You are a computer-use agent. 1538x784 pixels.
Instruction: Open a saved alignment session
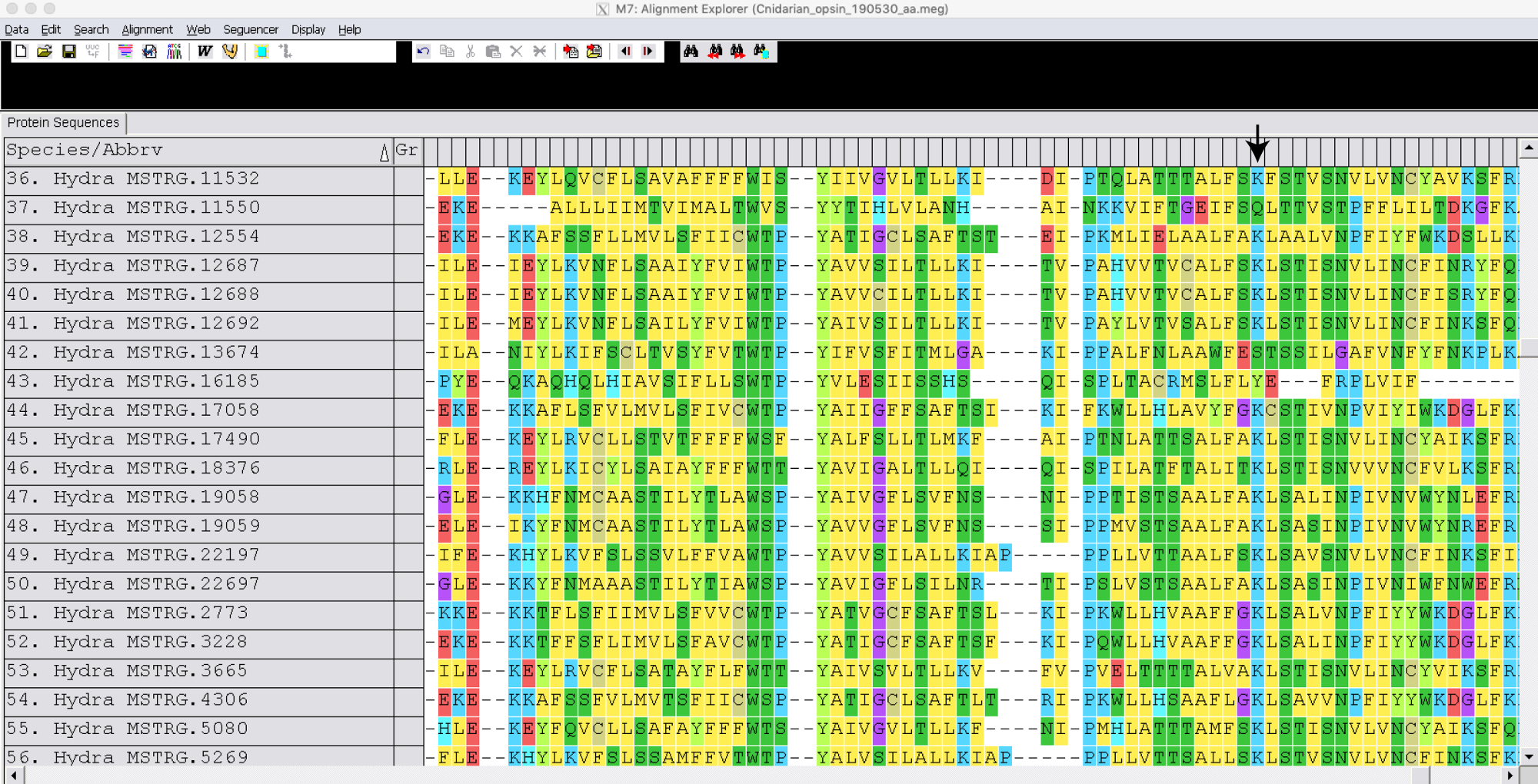[45, 51]
